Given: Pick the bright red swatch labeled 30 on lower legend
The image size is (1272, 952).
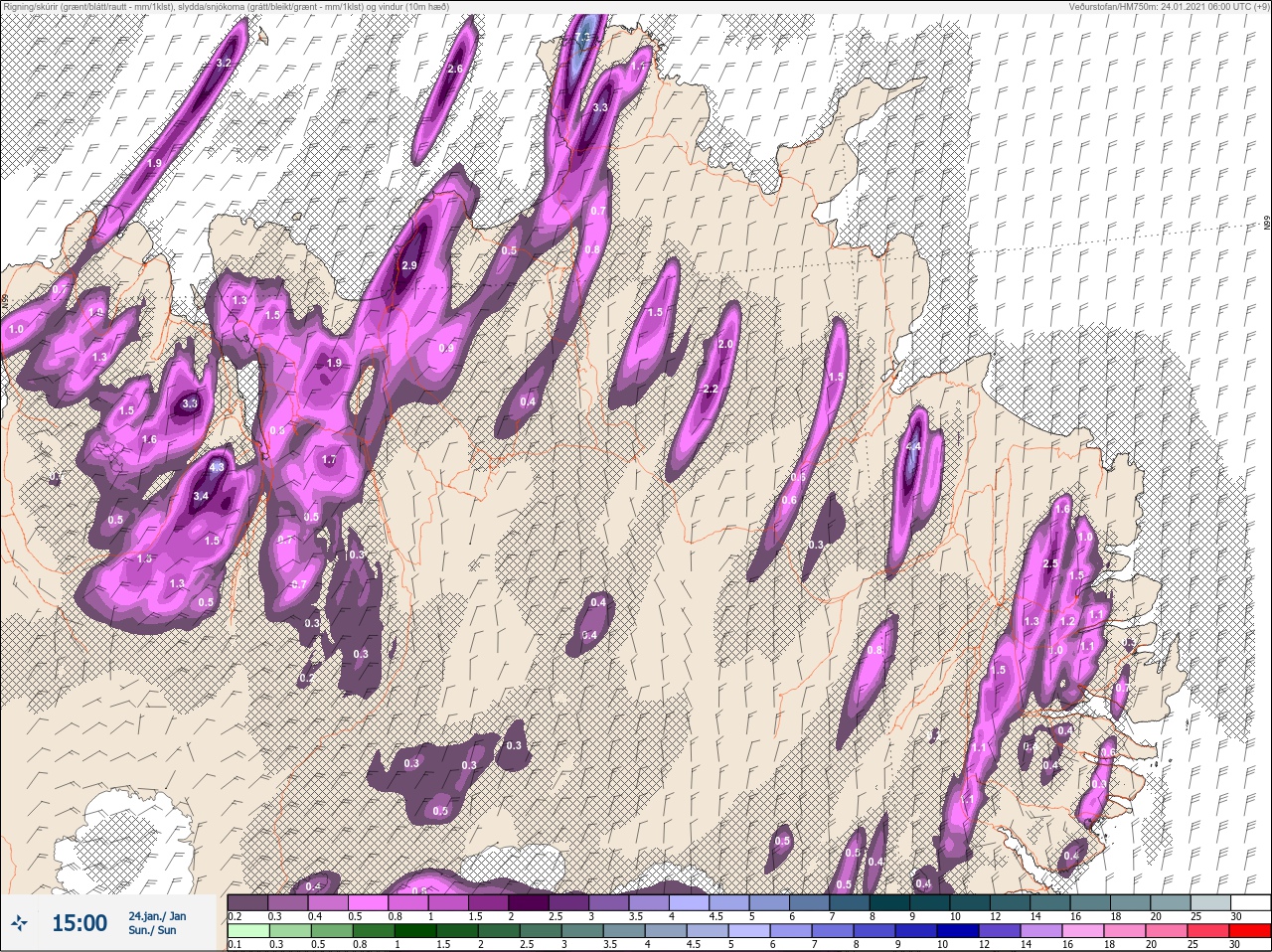Looking at the screenshot, I should [x=1250, y=931].
